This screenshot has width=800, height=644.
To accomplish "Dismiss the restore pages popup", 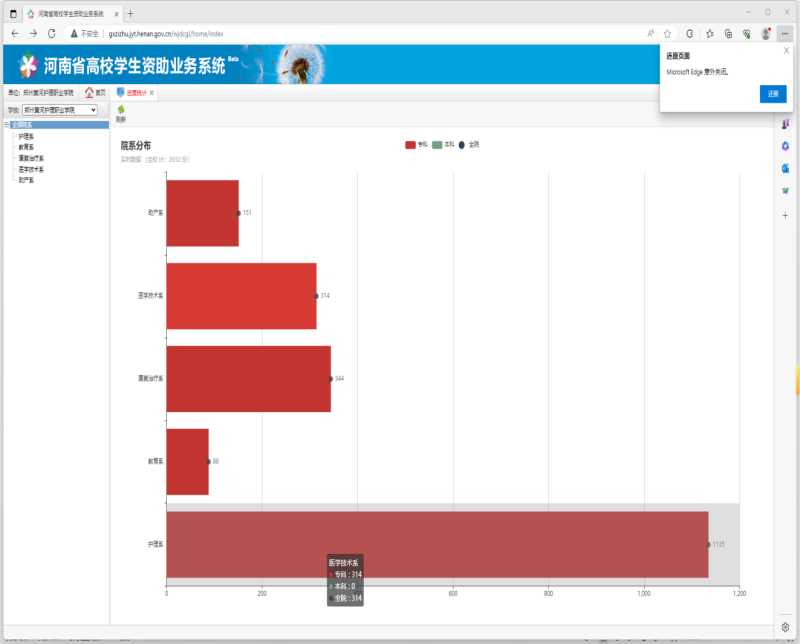I will [786, 50].
